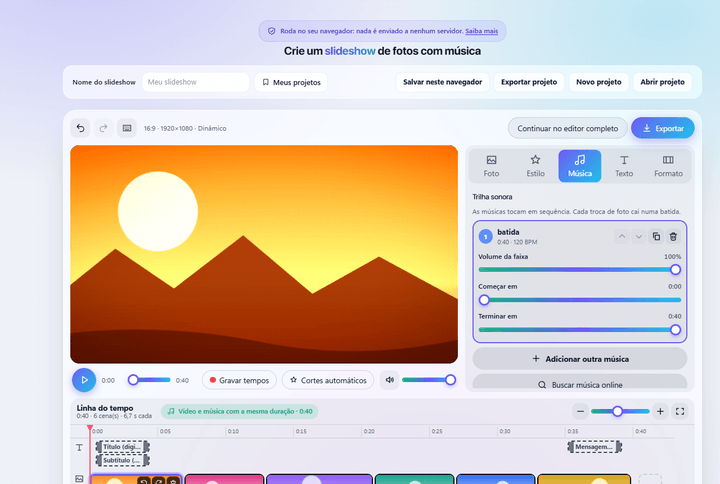This screenshot has height=484, width=720.
Task: Click the 0:20 timeline ruler mark
Action: pos(369,432)
